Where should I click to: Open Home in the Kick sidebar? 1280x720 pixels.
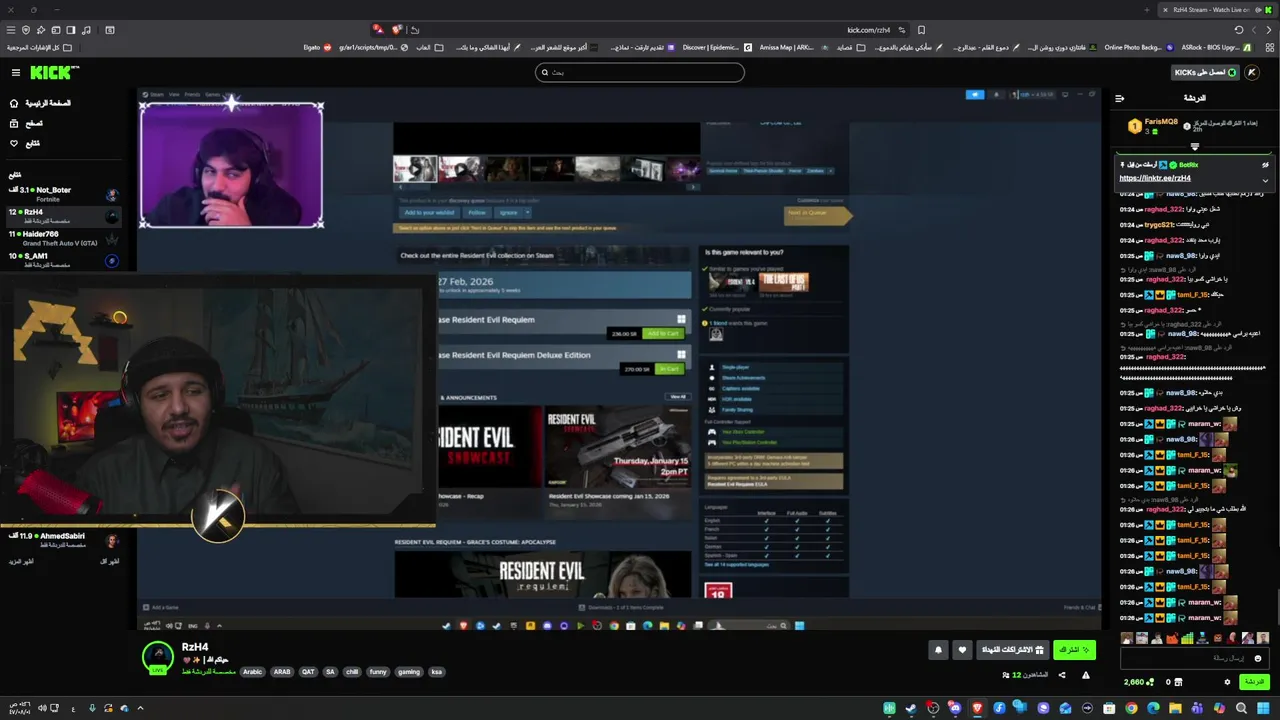(x=40, y=103)
